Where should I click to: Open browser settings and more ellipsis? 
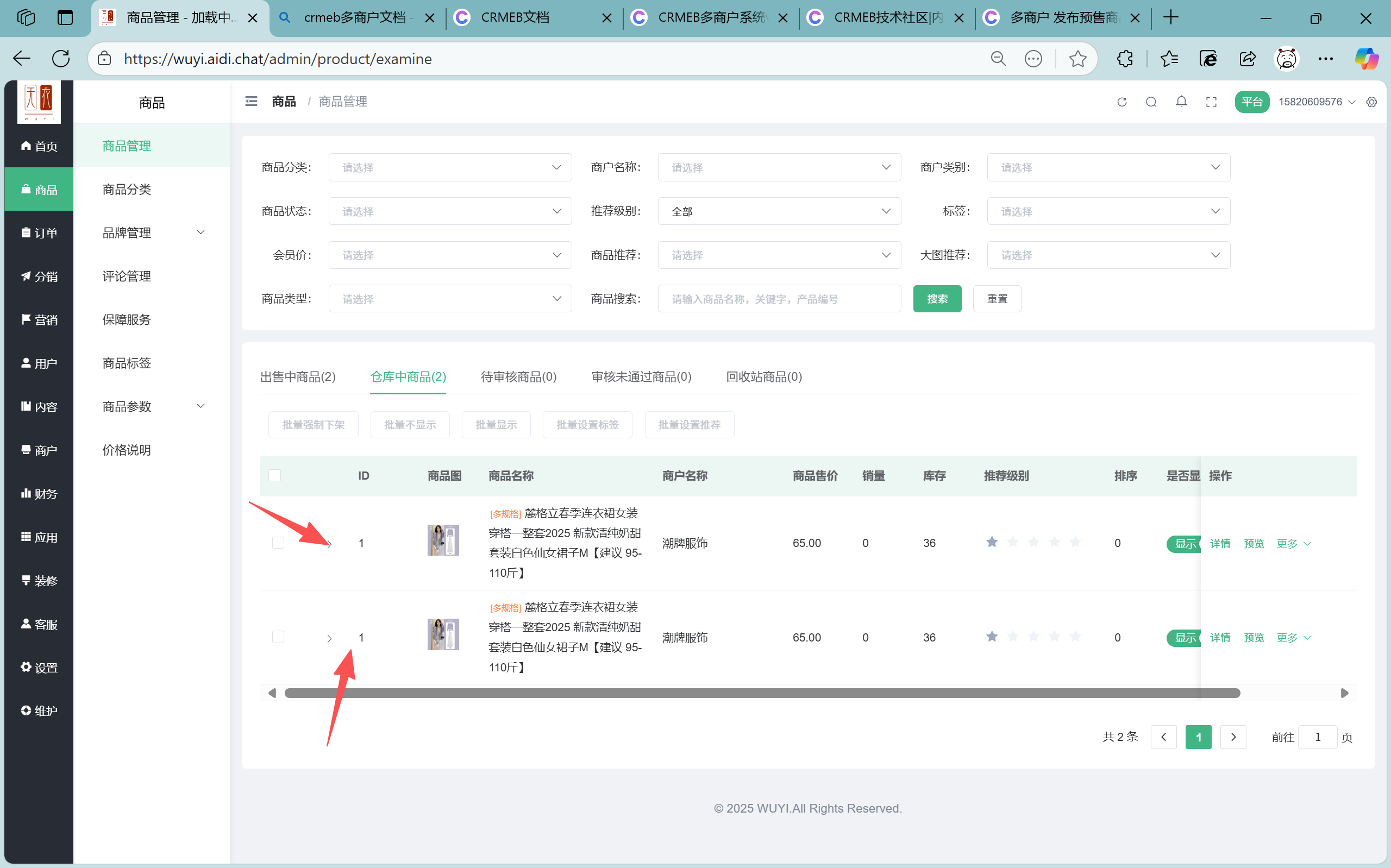click(1326, 59)
